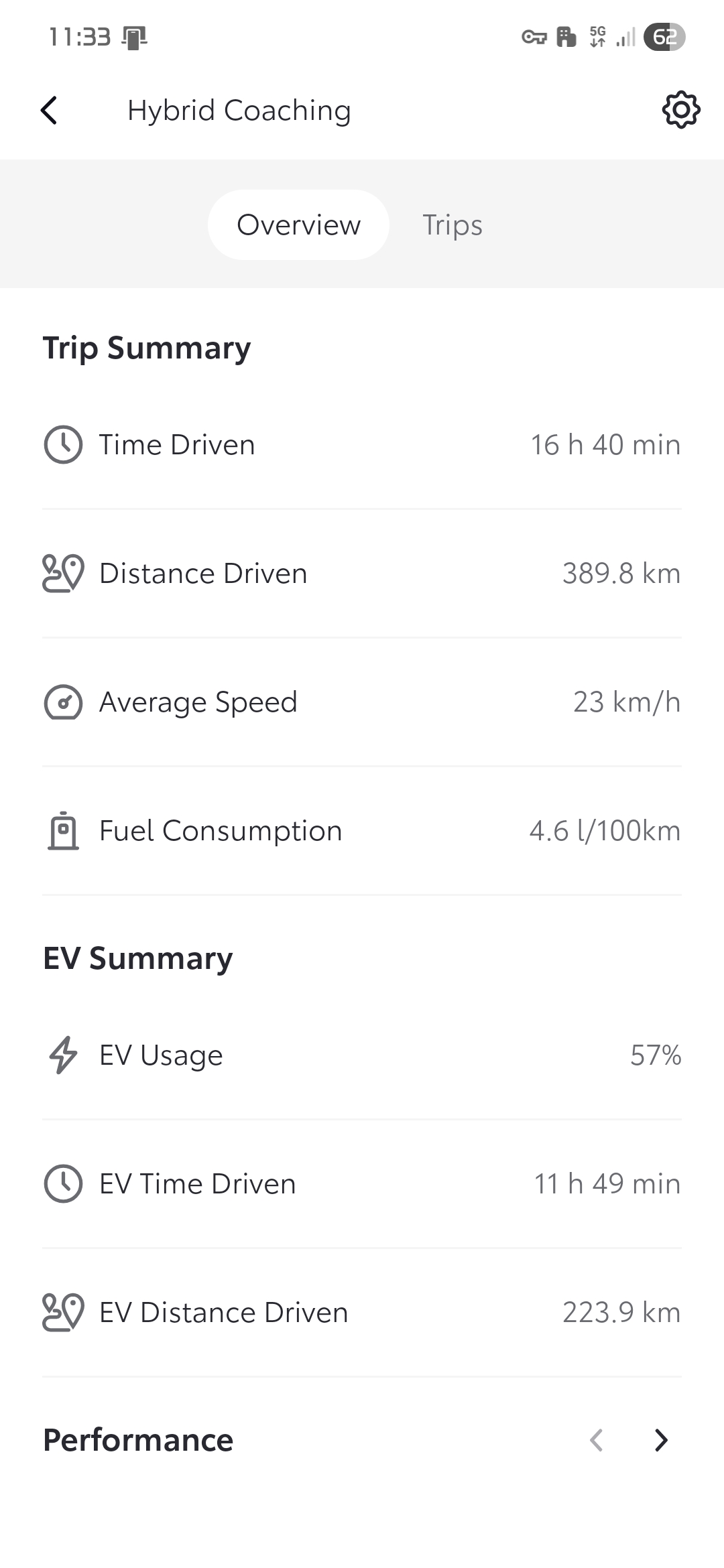The height and width of the screenshot is (1568, 724).
Task: Tap the EV Time Driven clock icon
Action: point(63,1184)
